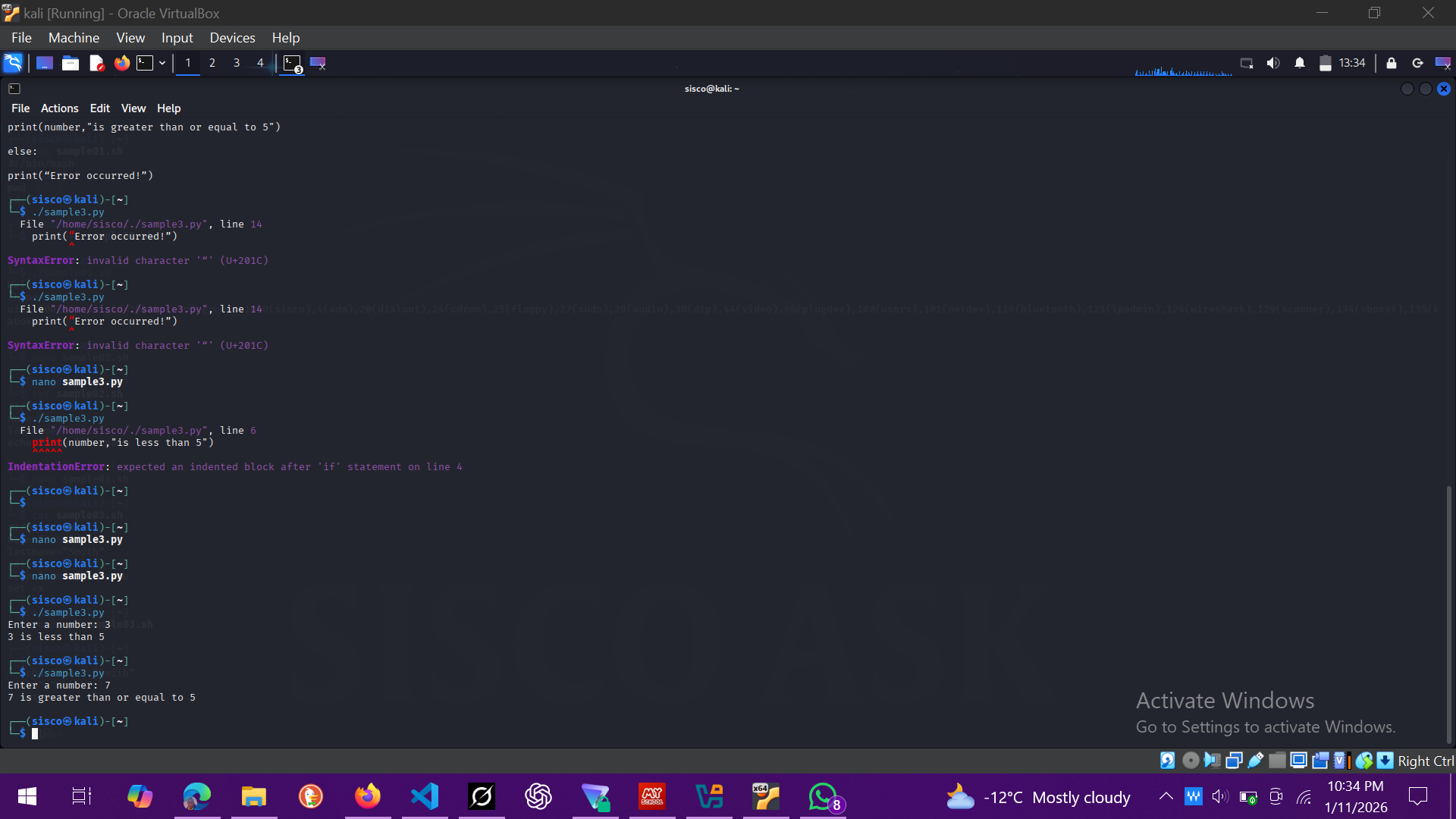Click VirtualBox mouse integration indicator
Image resolution: width=1456 pixels, height=819 pixels.
click(1364, 761)
